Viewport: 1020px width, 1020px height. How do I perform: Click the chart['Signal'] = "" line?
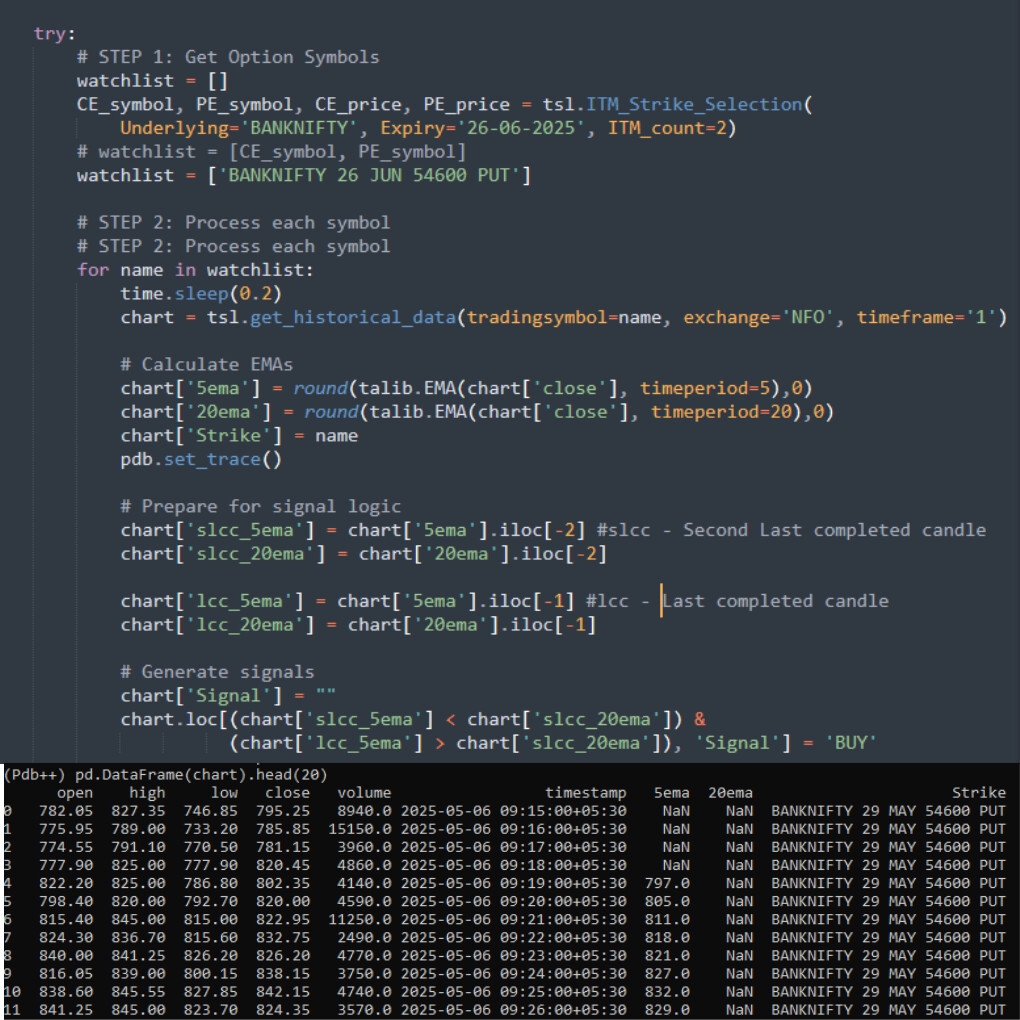(228, 696)
